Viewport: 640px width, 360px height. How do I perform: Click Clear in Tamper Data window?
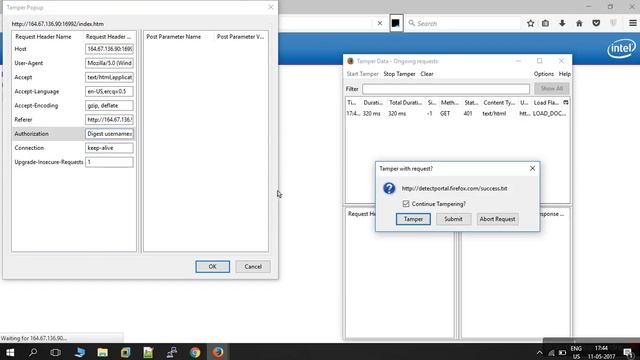pyautogui.click(x=427, y=74)
